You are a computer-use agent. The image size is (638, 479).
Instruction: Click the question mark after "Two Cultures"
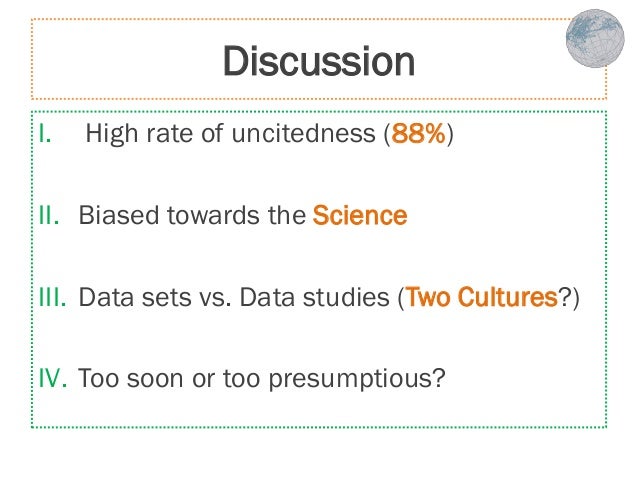(x=563, y=297)
